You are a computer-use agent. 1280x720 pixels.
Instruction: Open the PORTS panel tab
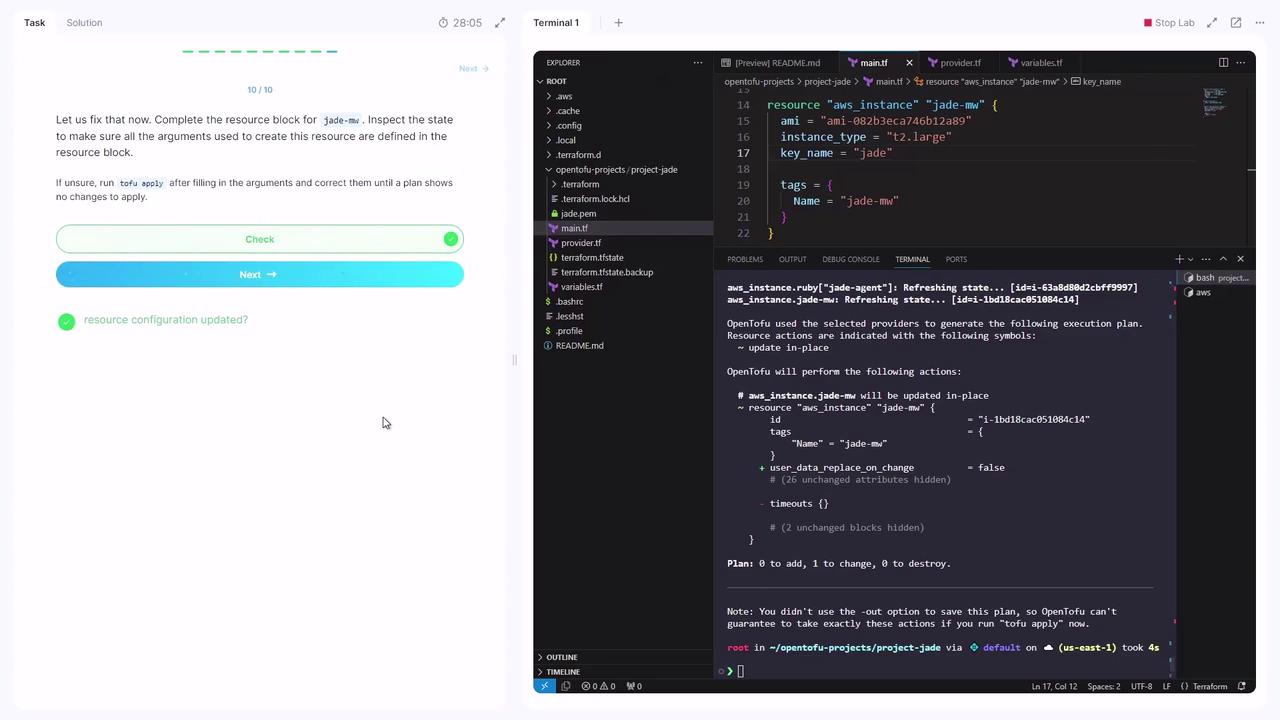(x=956, y=260)
